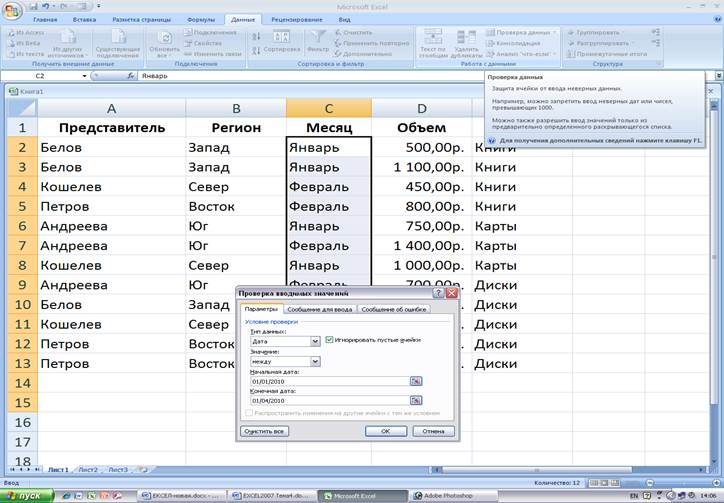Screen dimensions: 724x503
Task: Open the Формулы ribbon tab
Action: [x=201, y=19]
